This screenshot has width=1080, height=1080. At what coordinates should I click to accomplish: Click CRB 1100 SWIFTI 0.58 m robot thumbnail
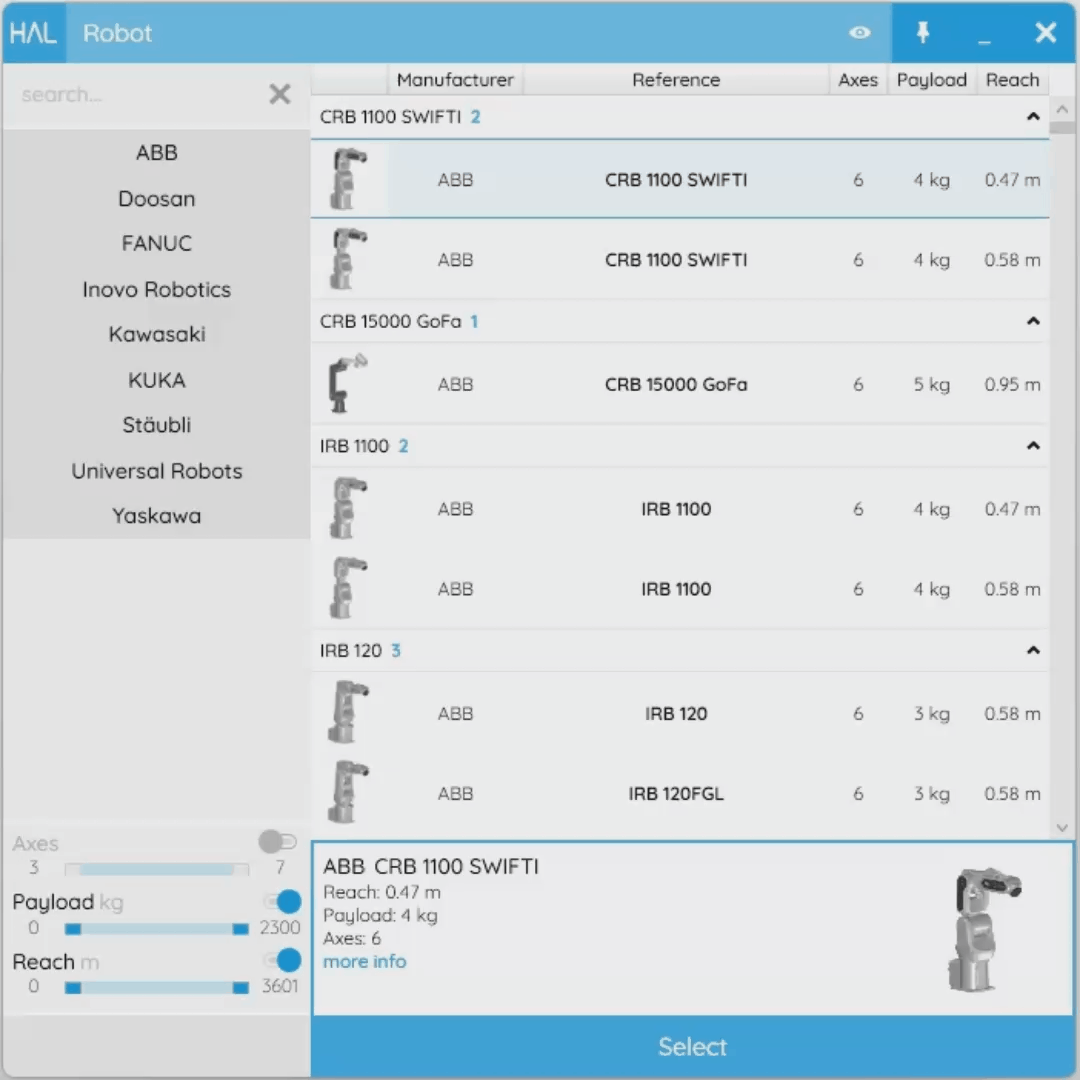tap(349, 259)
